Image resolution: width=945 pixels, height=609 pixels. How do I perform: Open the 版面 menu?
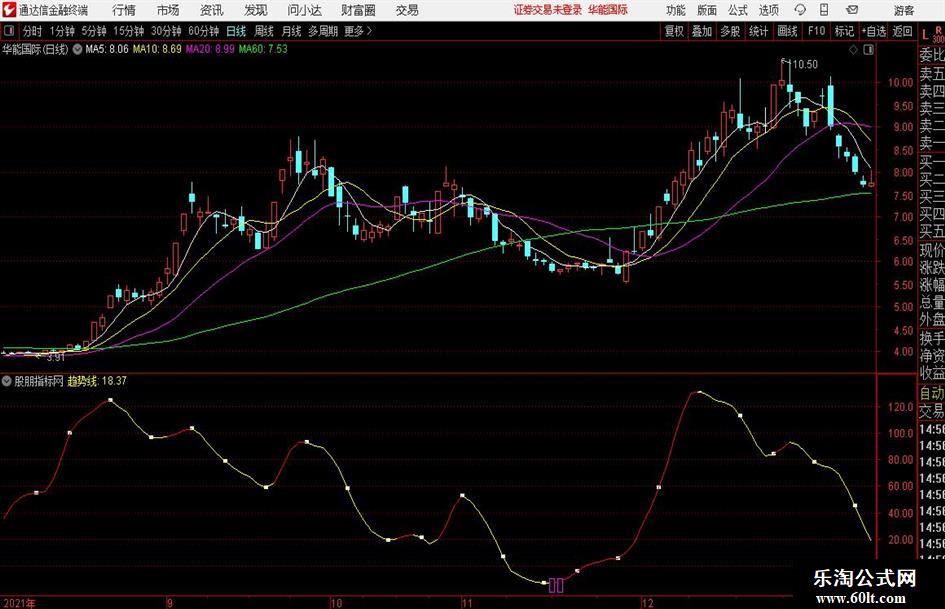tap(707, 10)
